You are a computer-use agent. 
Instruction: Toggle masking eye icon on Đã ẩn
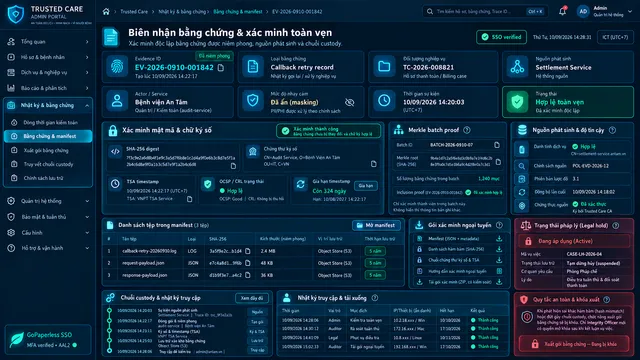(350, 102)
